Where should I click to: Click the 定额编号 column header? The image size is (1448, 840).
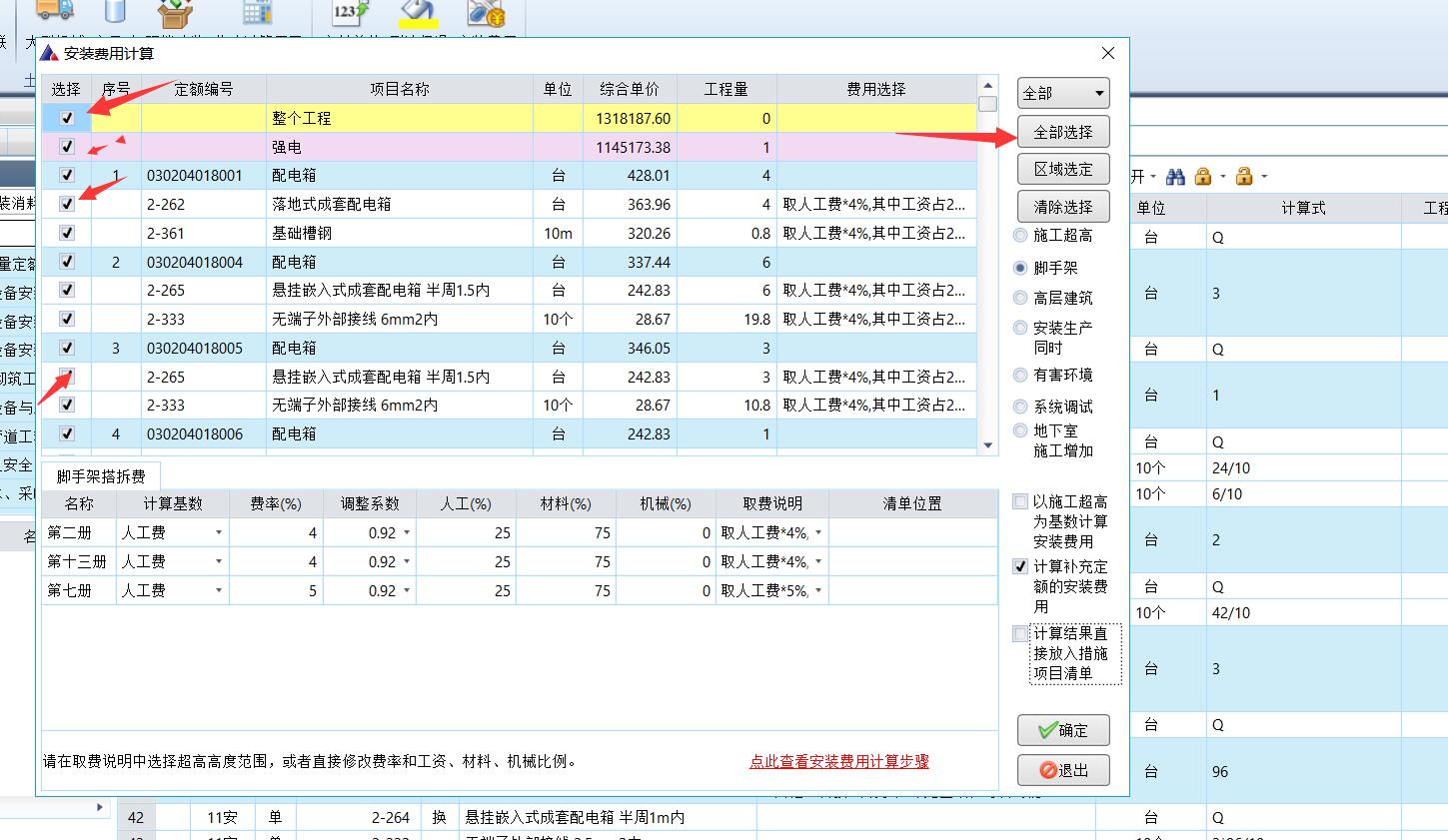click(204, 89)
